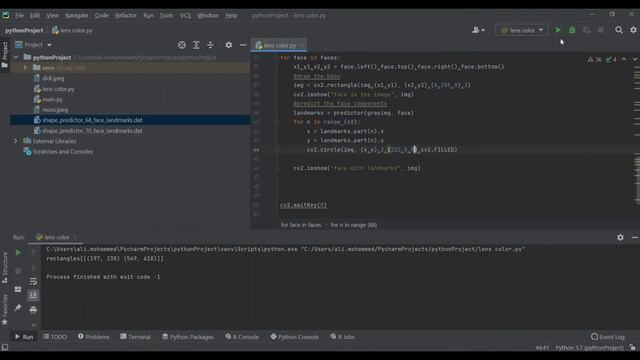Expand all items in the Project panel
The width and height of the screenshot is (640, 360).
[x=196, y=45]
